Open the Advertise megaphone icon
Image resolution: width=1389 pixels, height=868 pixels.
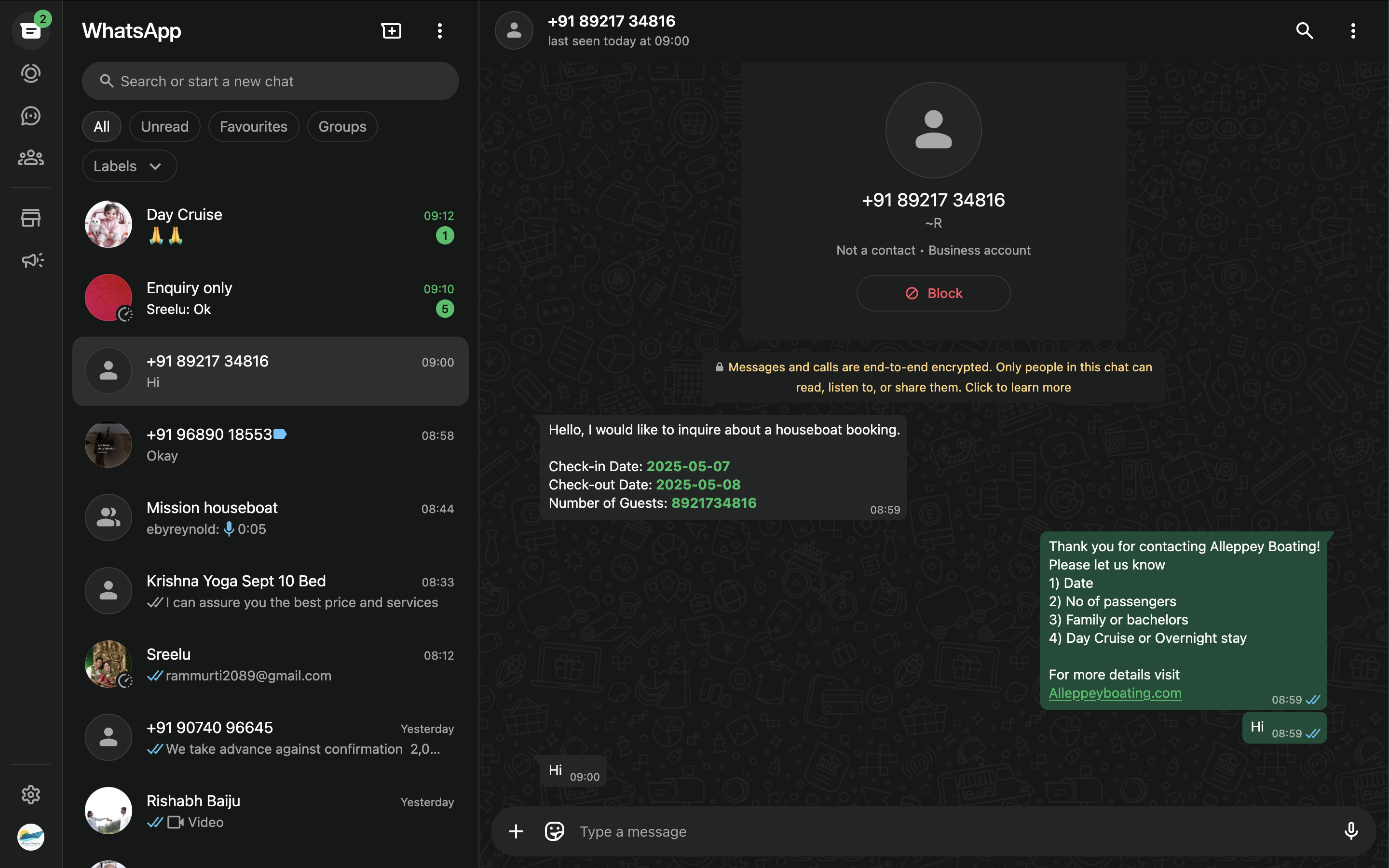tap(32, 260)
